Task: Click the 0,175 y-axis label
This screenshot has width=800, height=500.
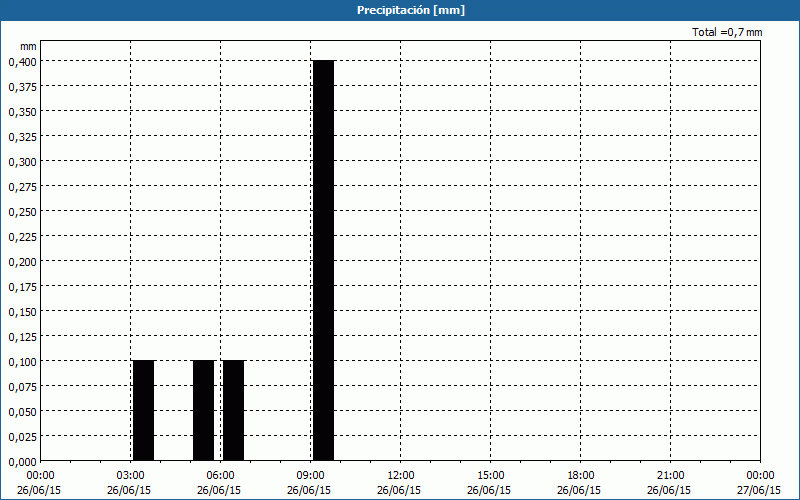Action: 22,287
